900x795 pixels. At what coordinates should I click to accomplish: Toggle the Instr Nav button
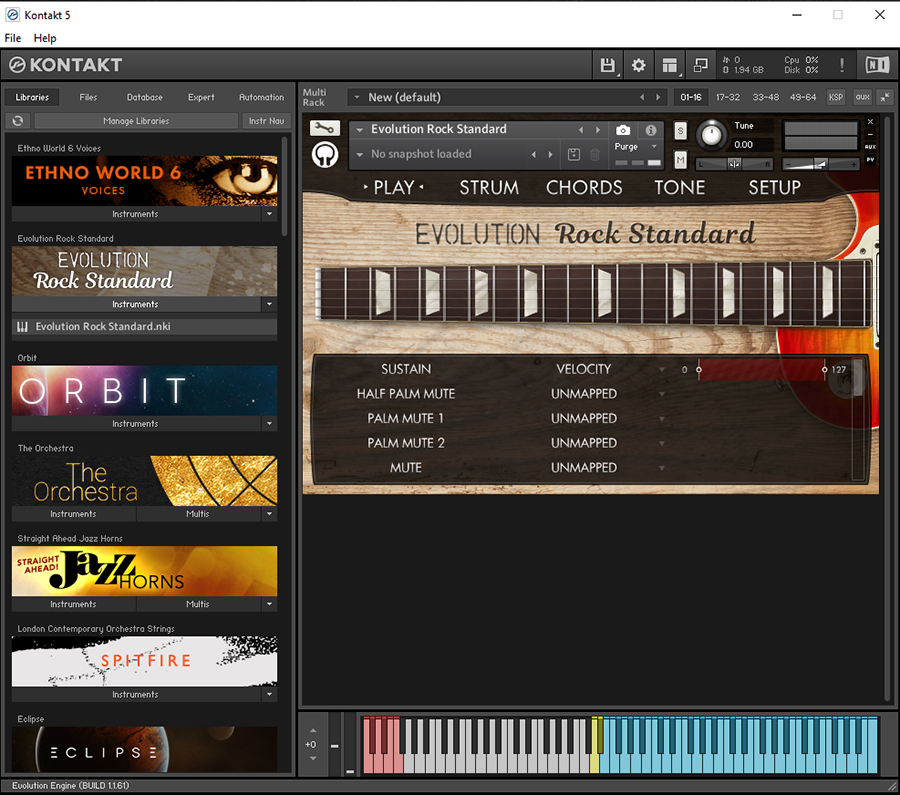click(266, 121)
